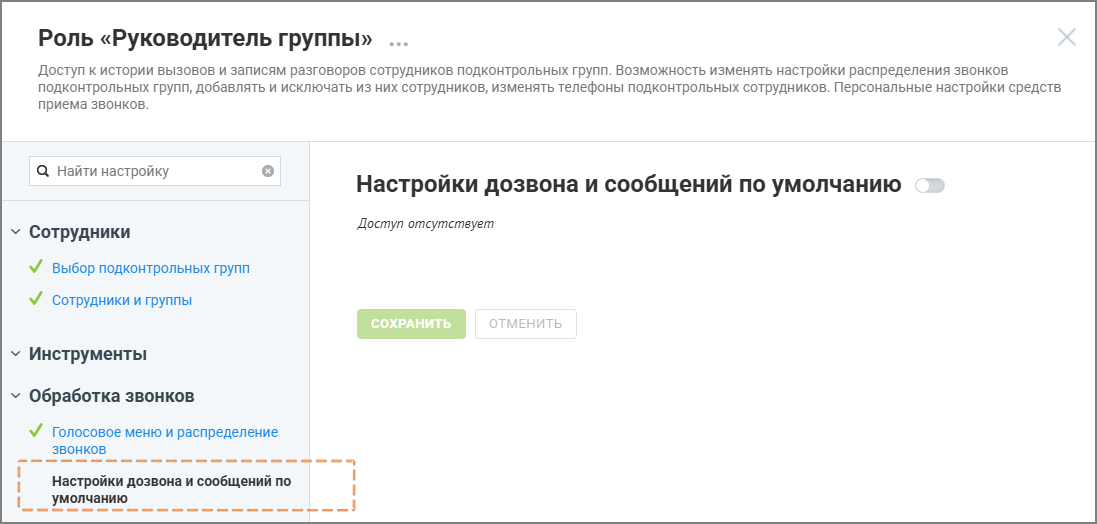Click the 'Доступ отсутствует' status text

[x=425, y=224]
